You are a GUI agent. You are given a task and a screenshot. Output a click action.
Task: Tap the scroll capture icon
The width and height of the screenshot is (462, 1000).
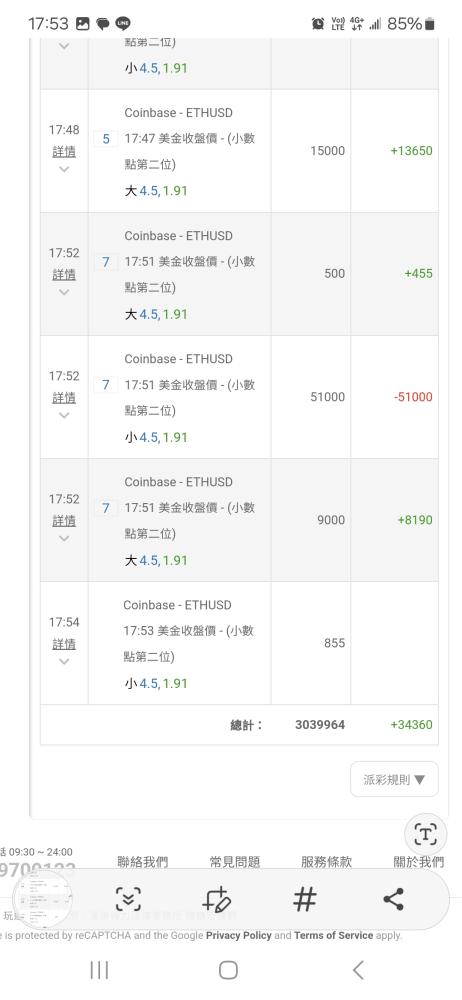pyautogui.click(x=128, y=899)
